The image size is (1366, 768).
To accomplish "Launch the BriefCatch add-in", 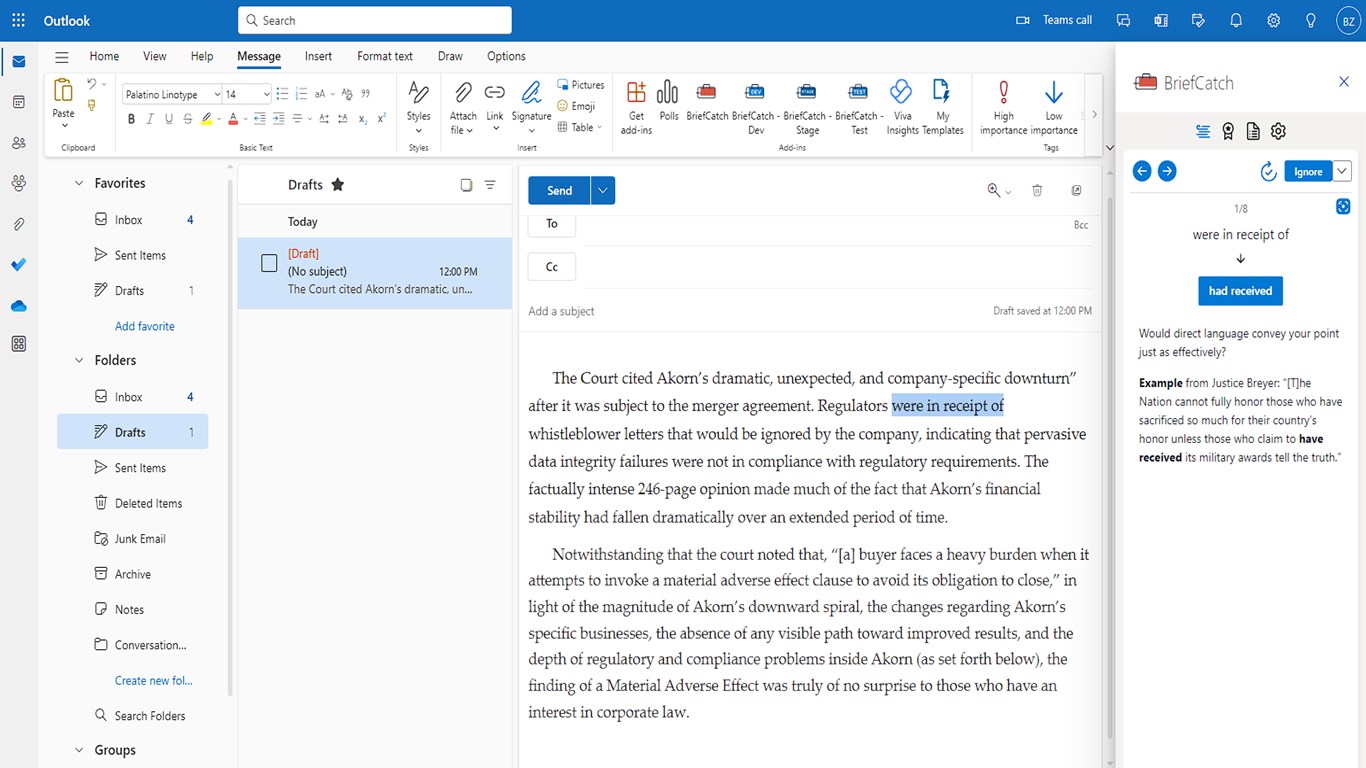I will coord(707,100).
